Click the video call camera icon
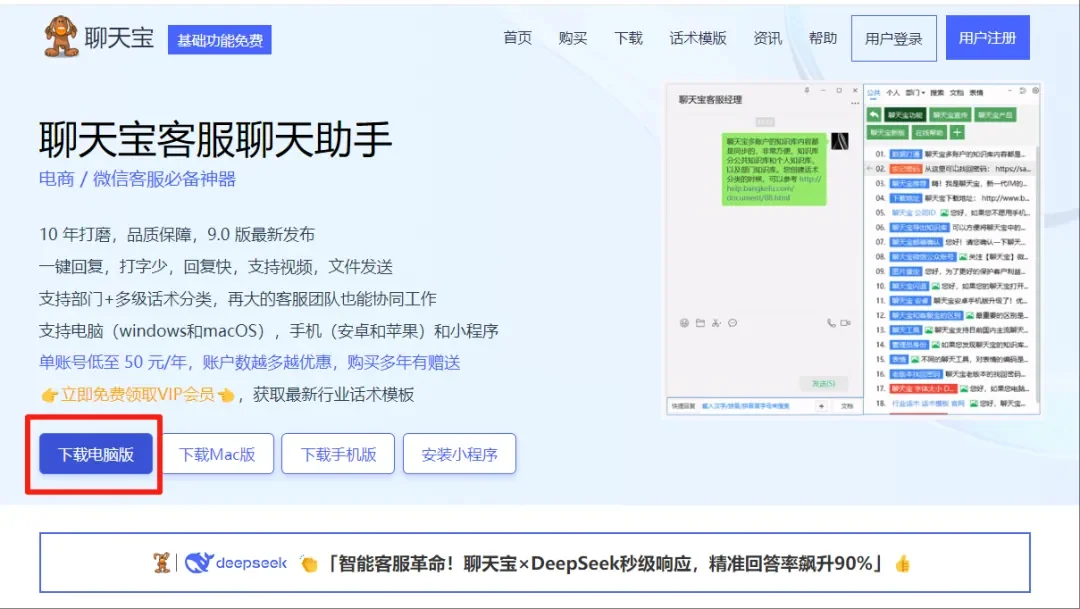This screenshot has width=1080, height=609. [x=845, y=322]
